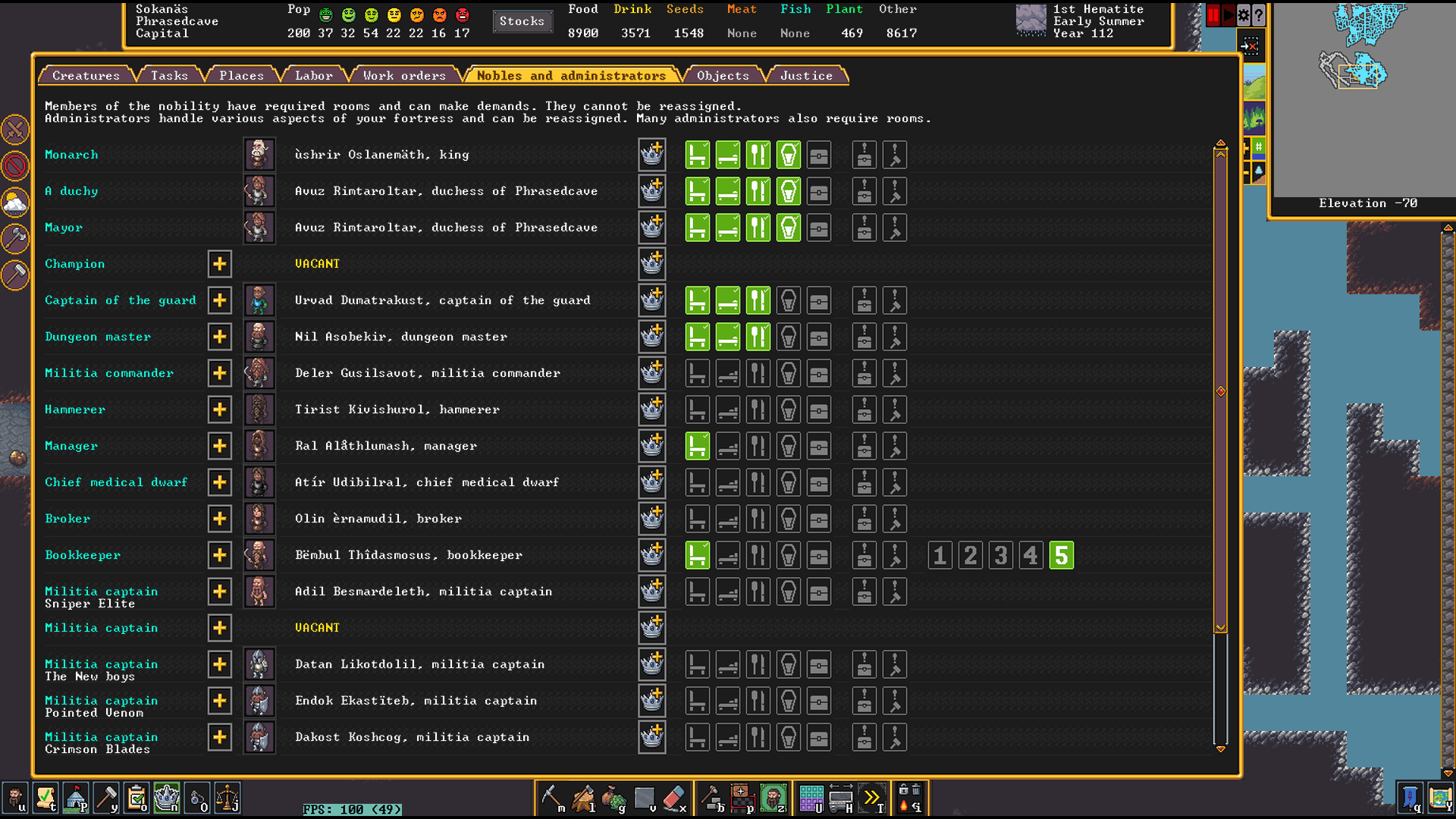
Task: Switch to the Justice tab
Action: pyautogui.click(x=805, y=76)
